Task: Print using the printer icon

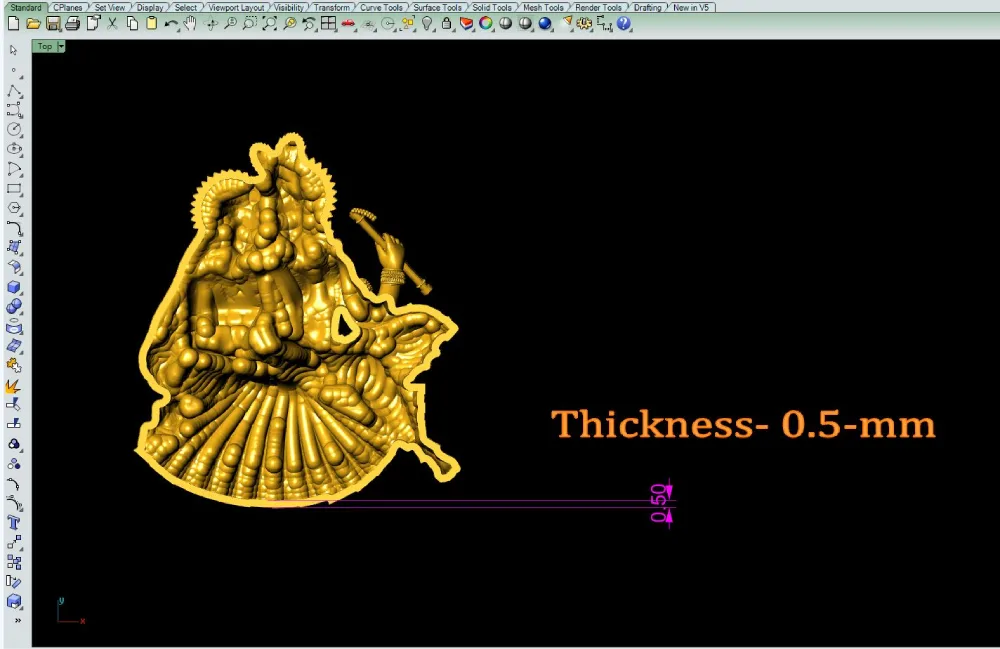Action: [73, 24]
